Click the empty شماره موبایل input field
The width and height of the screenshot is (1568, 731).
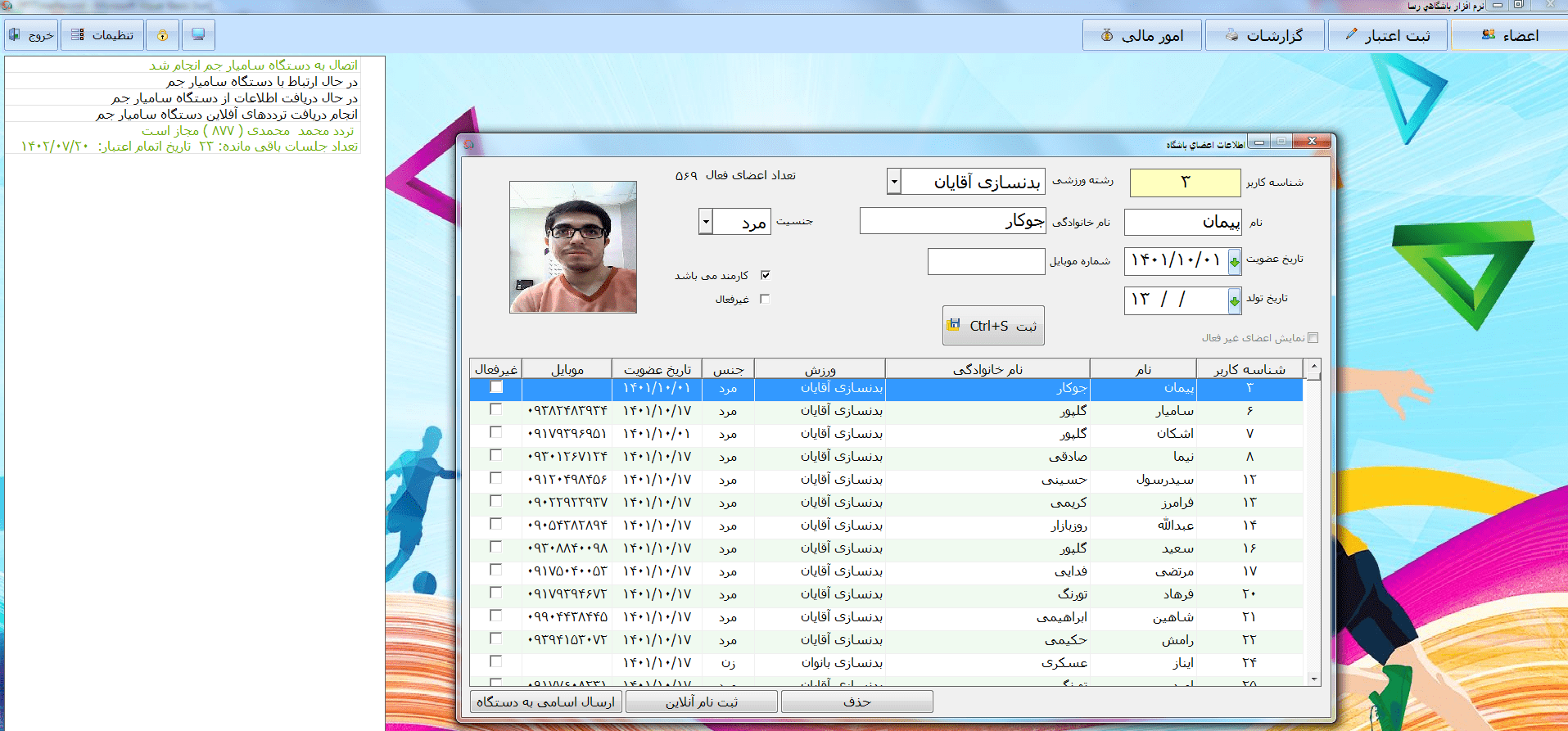(x=987, y=262)
